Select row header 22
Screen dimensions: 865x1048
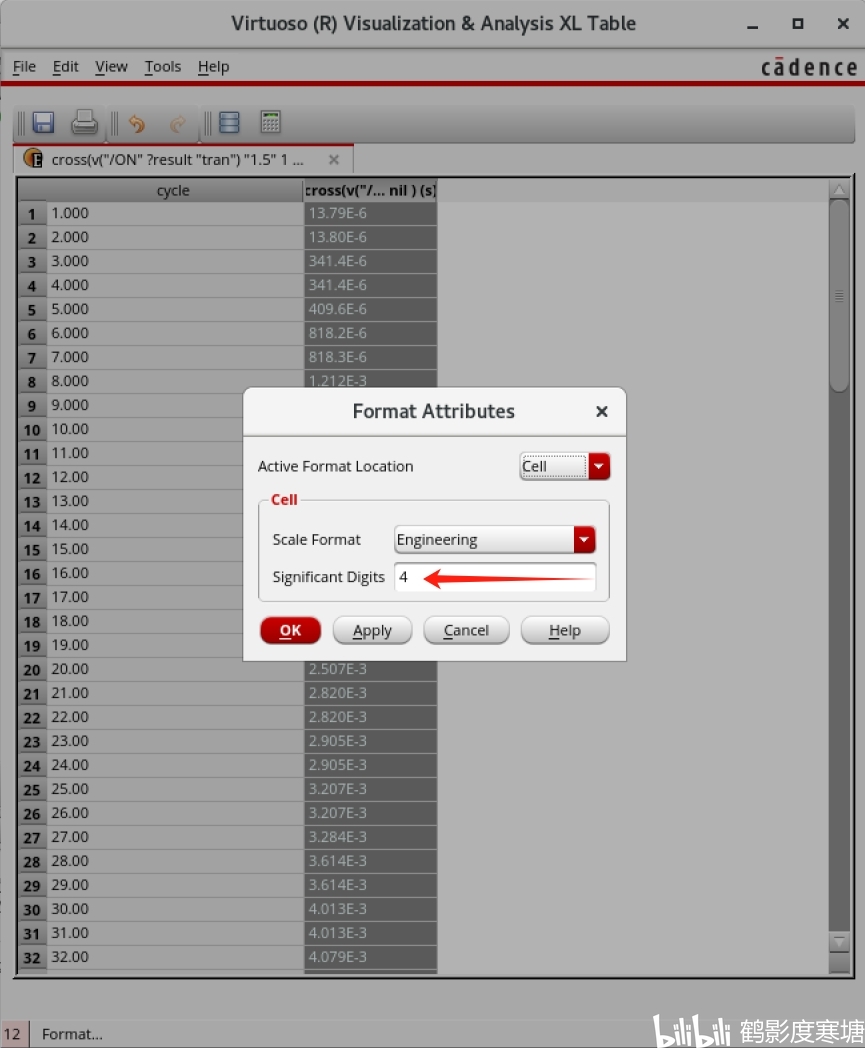point(31,718)
